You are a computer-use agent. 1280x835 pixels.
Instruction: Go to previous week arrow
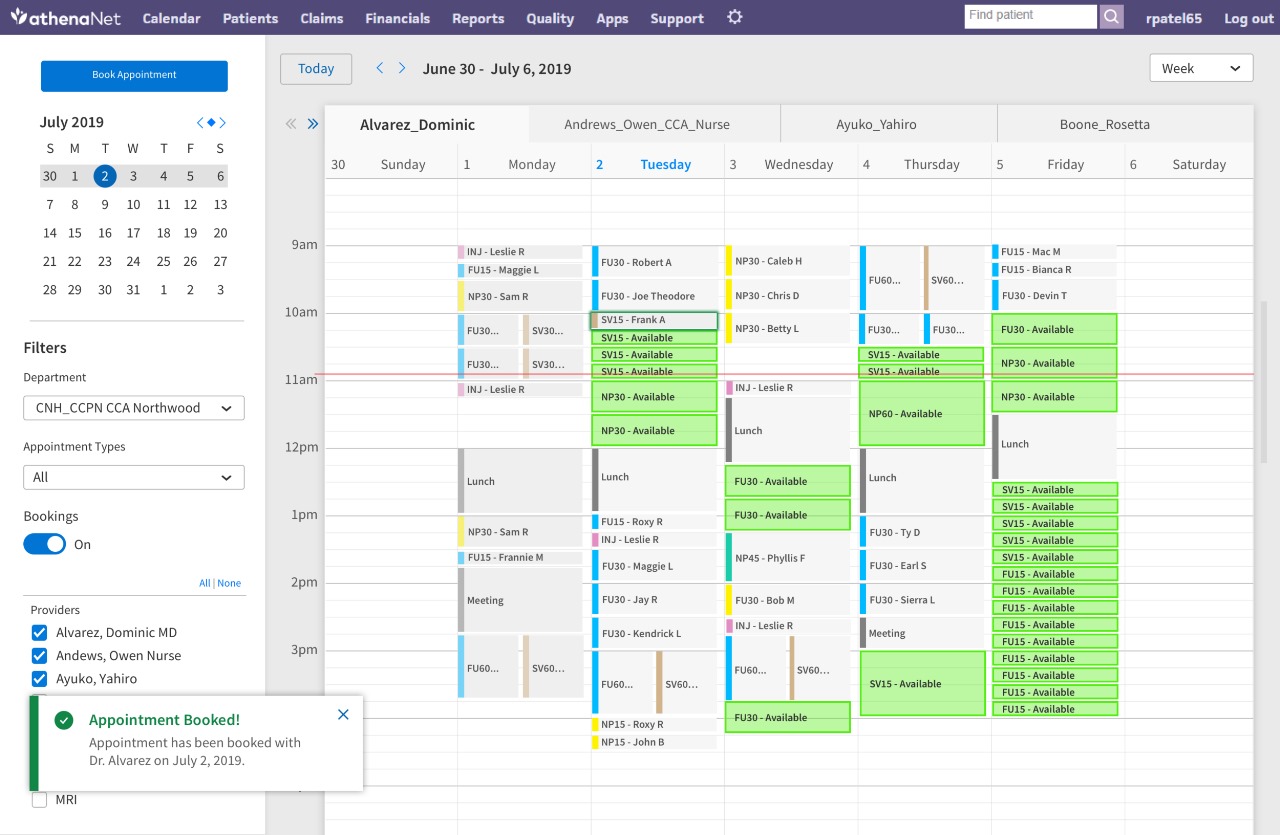pyautogui.click(x=380, y=68)
